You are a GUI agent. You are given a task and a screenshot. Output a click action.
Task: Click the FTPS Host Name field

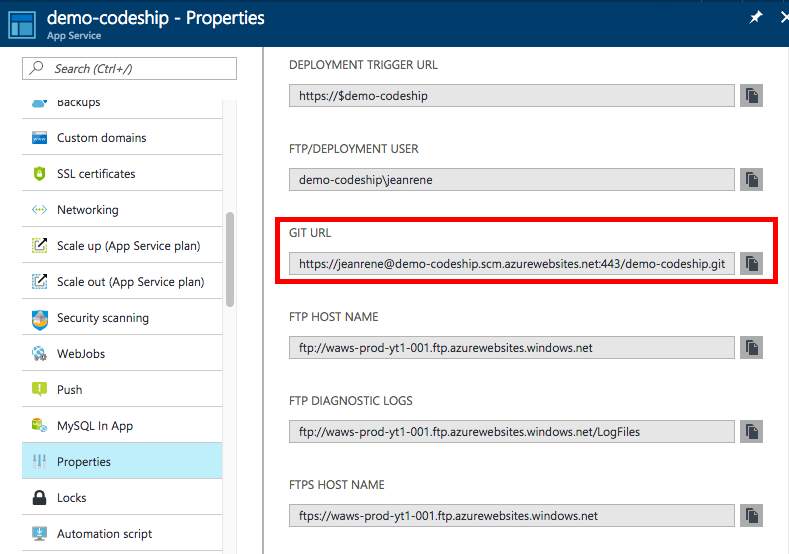(512, 516)
